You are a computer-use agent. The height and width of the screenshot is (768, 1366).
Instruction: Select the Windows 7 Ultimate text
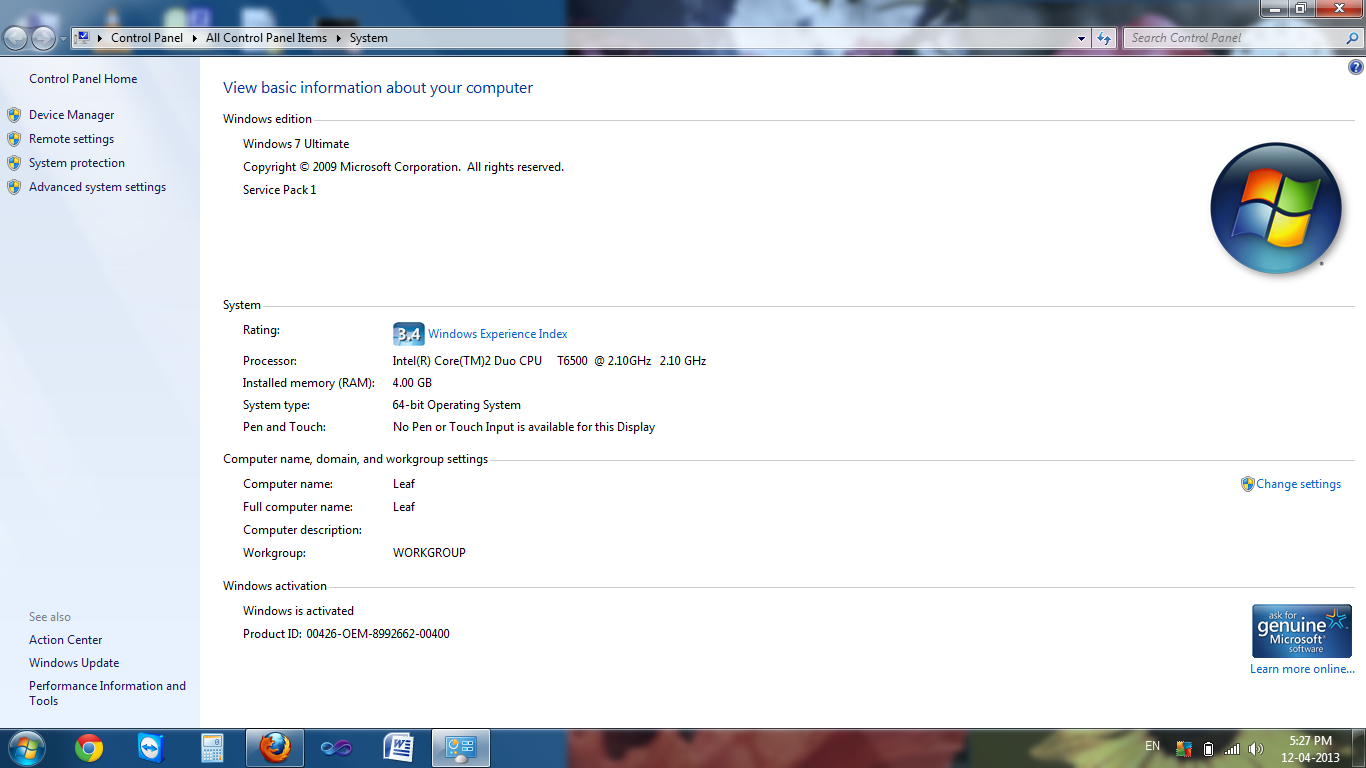pyautogui.click(x=296, y=144)
